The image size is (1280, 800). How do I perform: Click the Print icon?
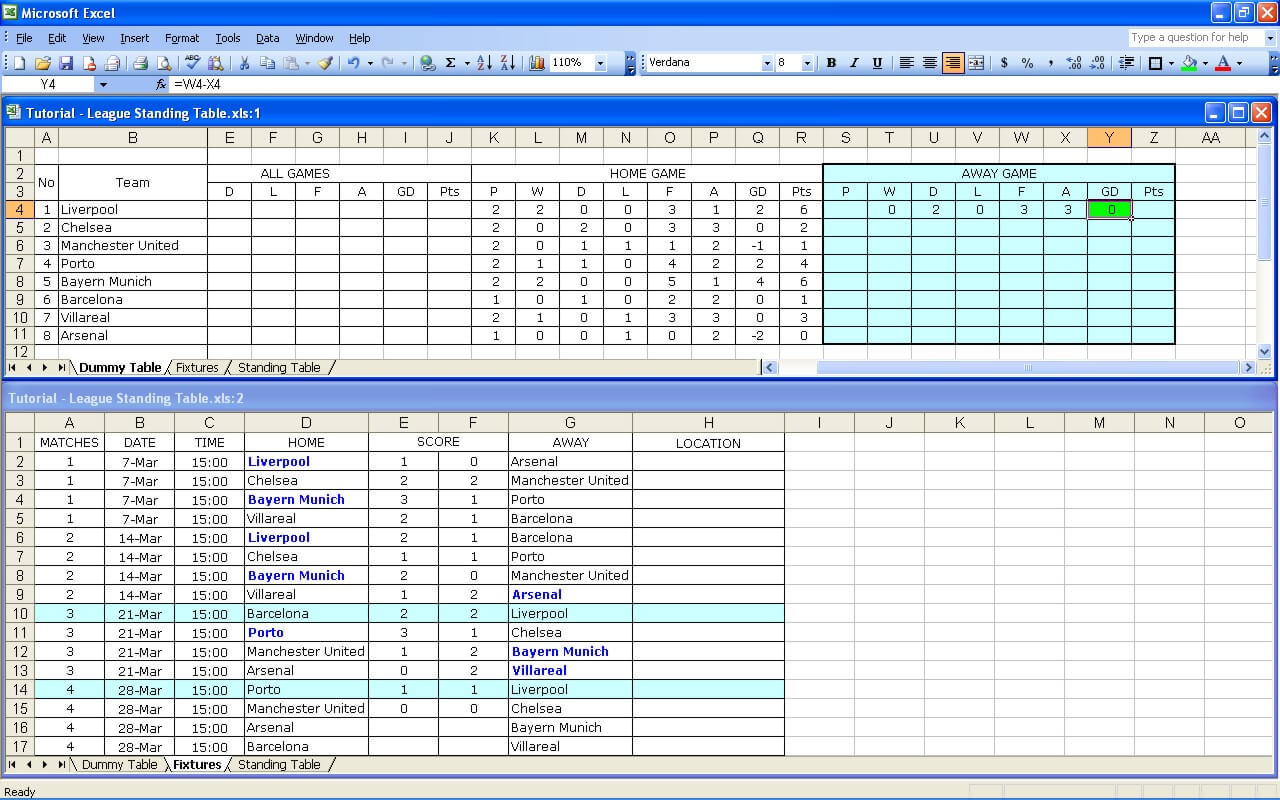tap(141, 63)
